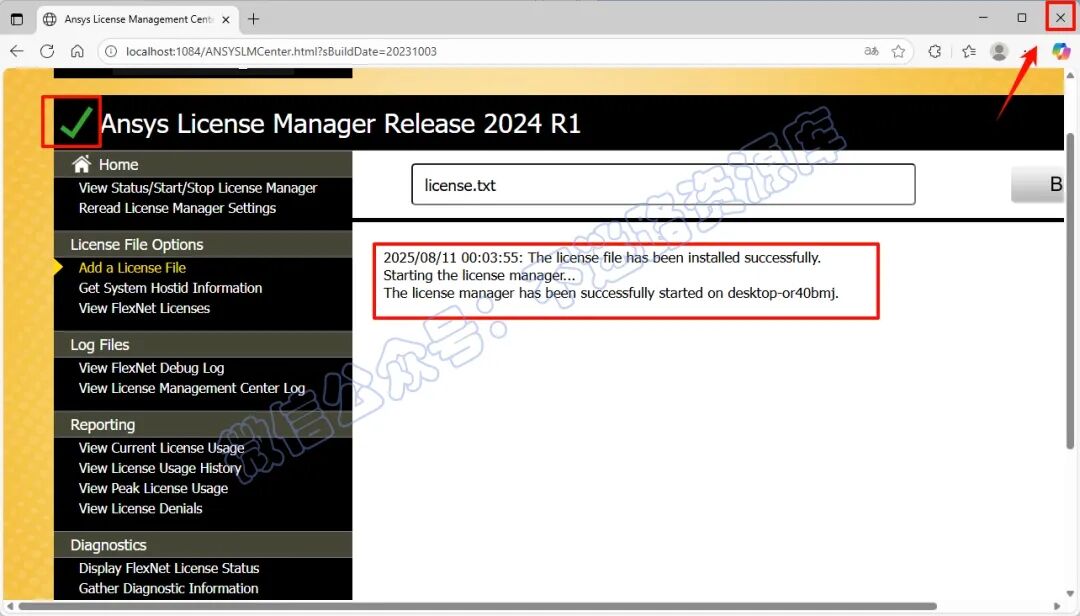Open Display FlexNet License Status
1080x616 pixels.
point(169,568)
